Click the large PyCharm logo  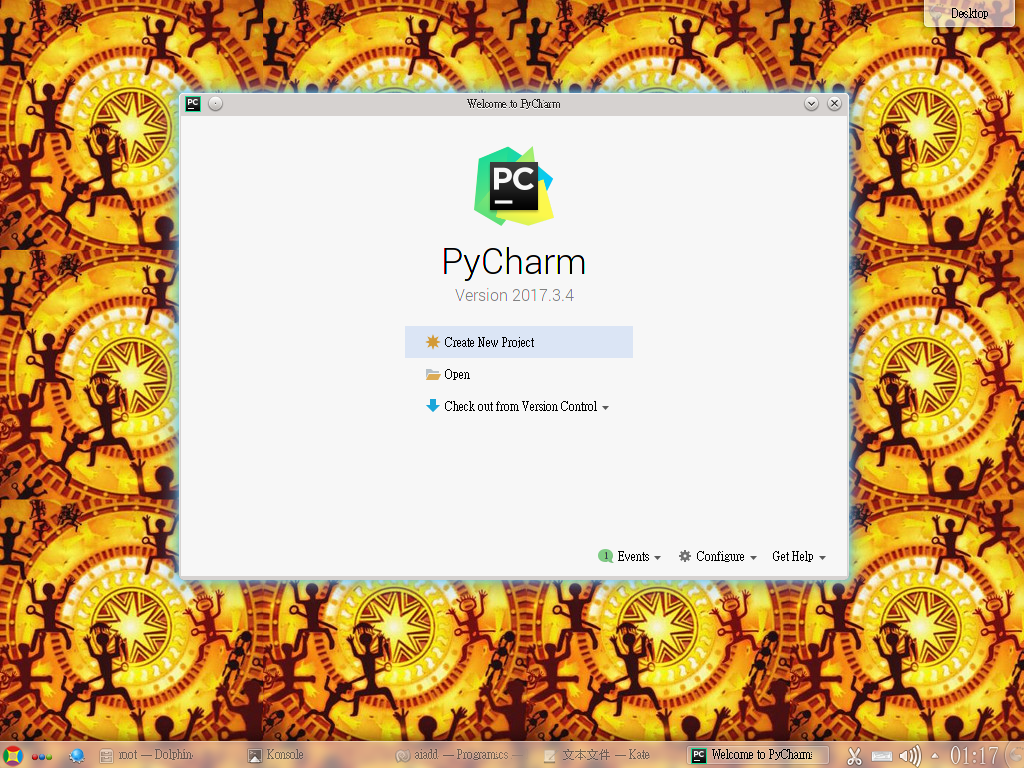(514, 186)
